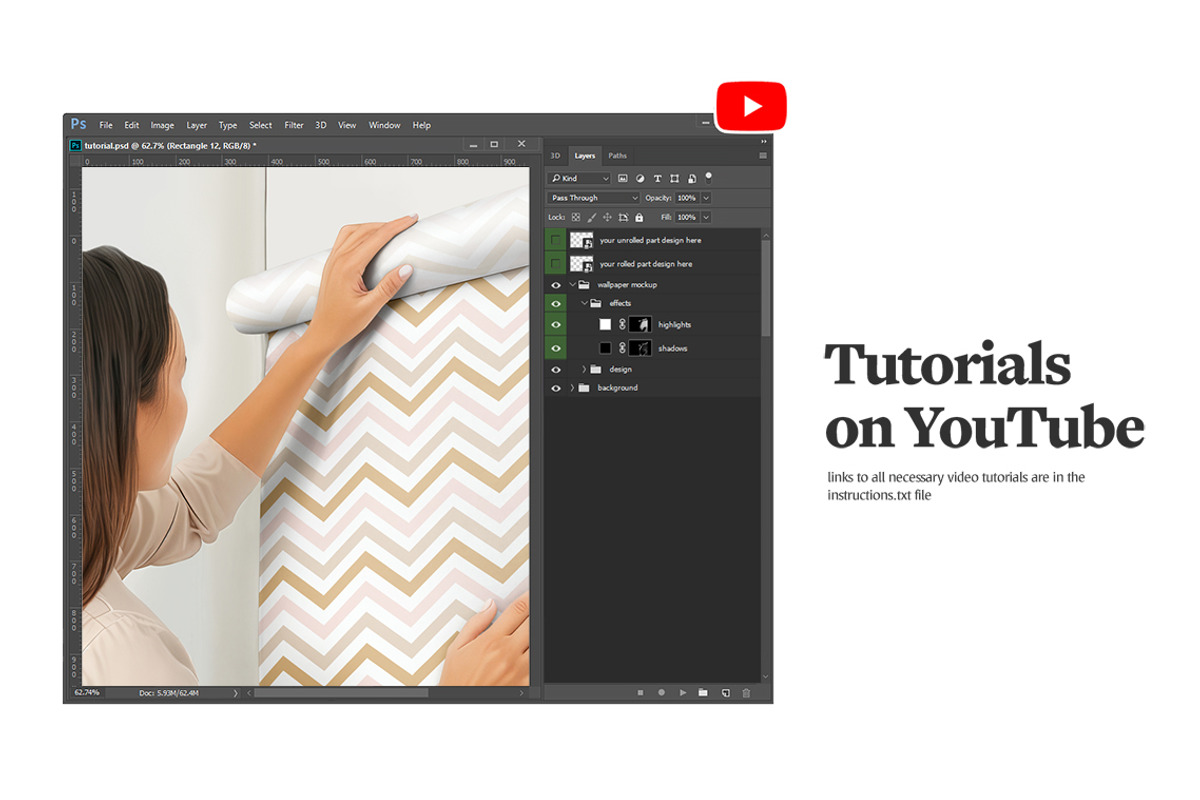
Task: Filter layers by adjustment layer icon
Action: [640, 178]
